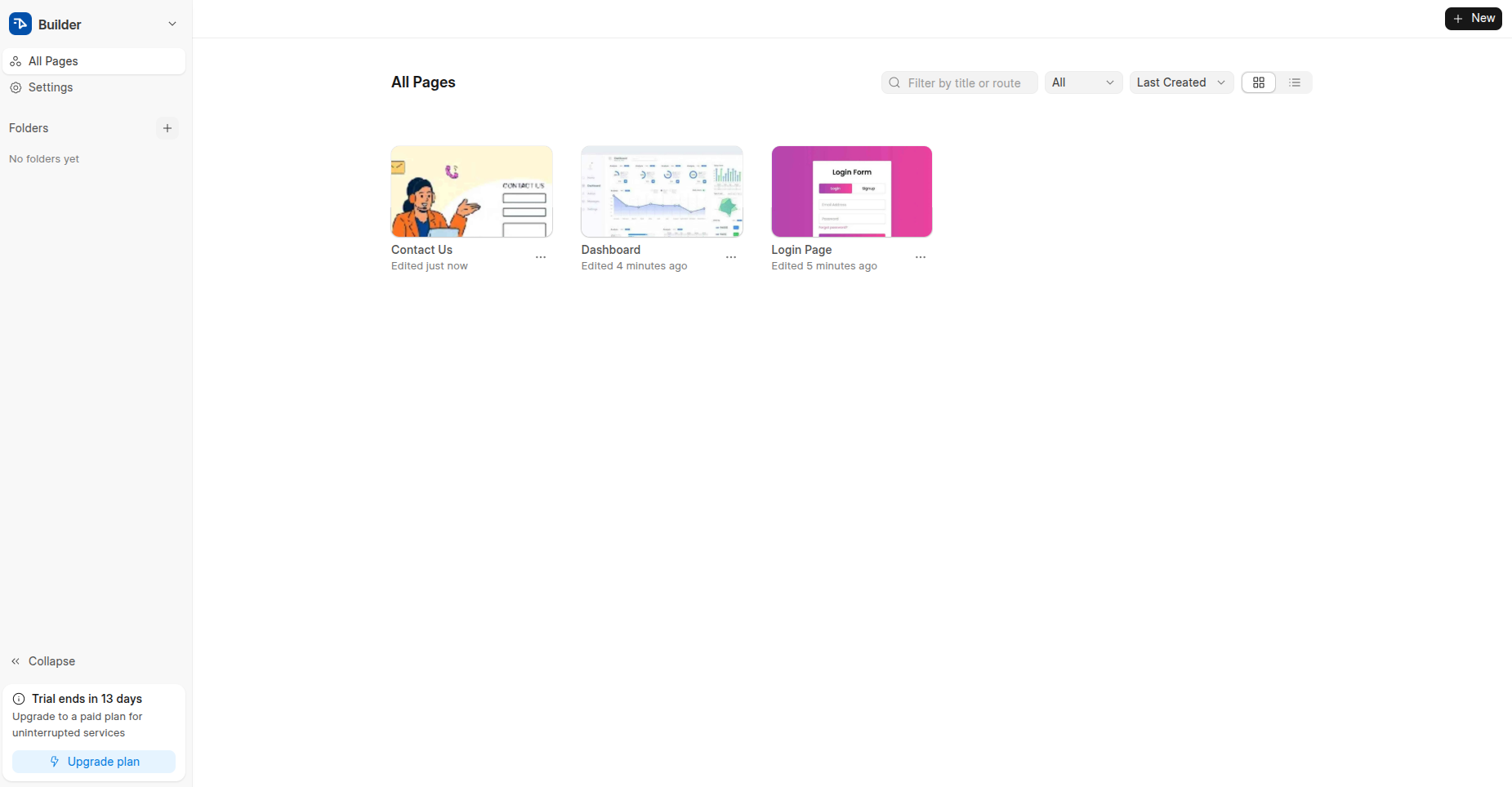Open the Builder workspace dropdown chevron
This screenshot has height=787, width=1512.
172,24
